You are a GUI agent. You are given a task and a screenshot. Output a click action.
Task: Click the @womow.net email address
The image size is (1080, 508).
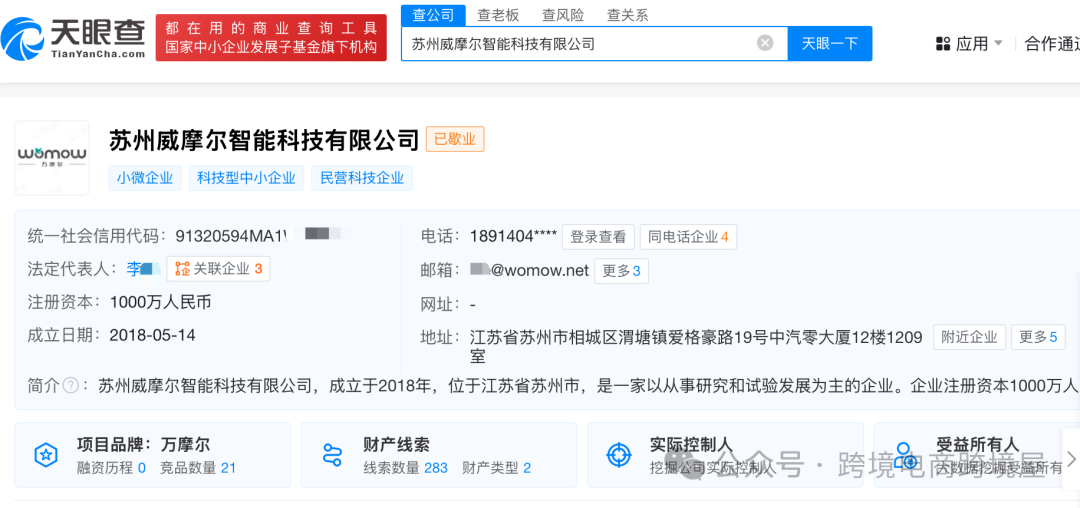click(x=530, y=271)
